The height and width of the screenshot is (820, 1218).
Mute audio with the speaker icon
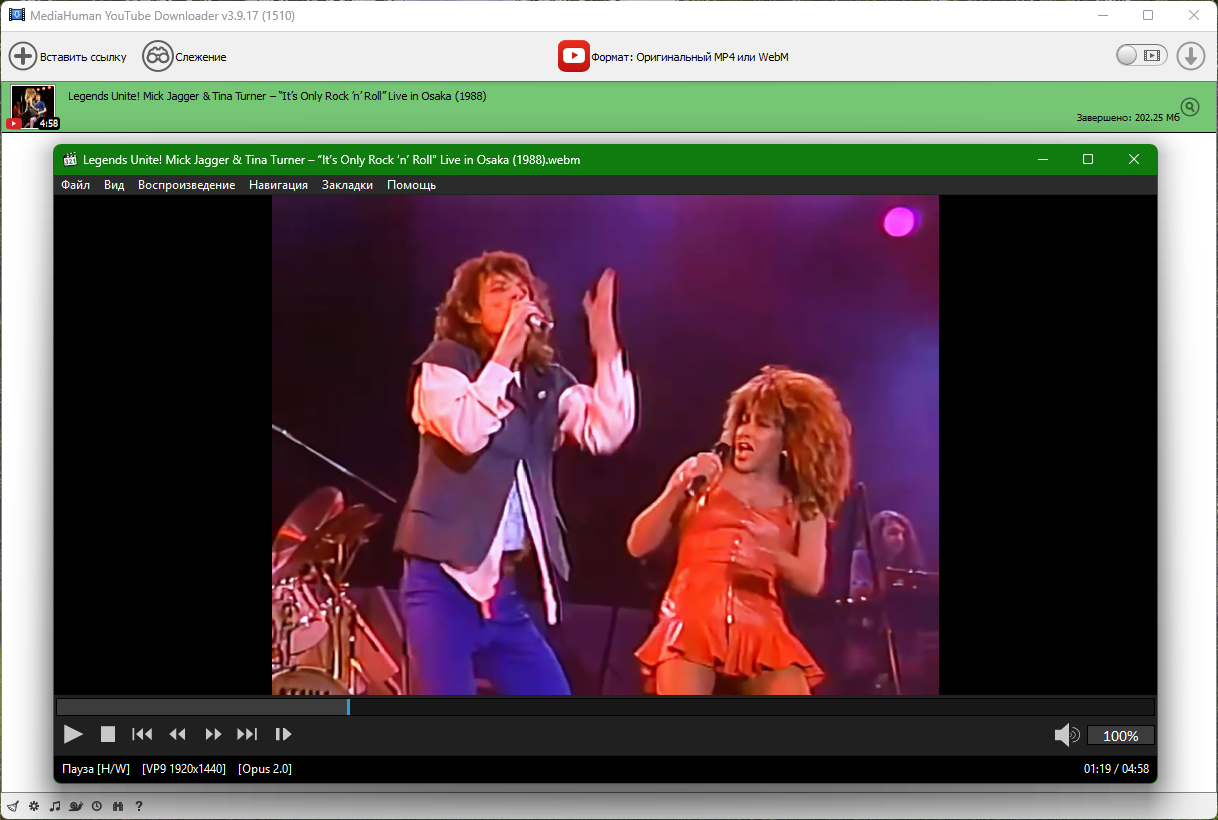point(1066,735)
